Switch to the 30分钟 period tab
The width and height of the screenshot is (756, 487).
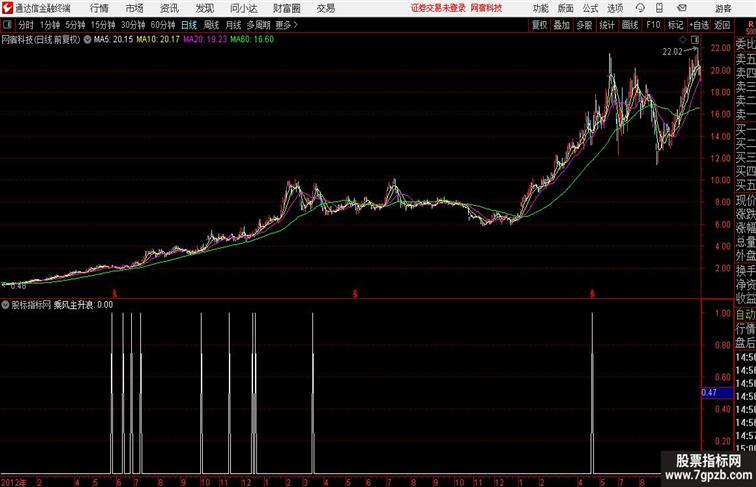tap(133, 25)
